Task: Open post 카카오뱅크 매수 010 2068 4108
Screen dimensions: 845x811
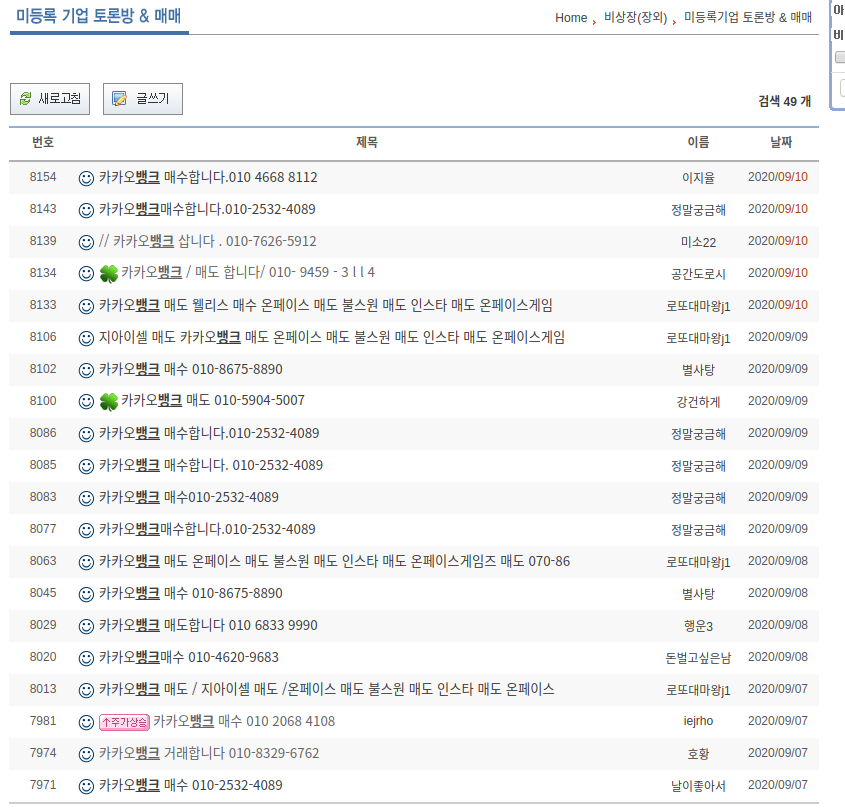Action: 244,722
